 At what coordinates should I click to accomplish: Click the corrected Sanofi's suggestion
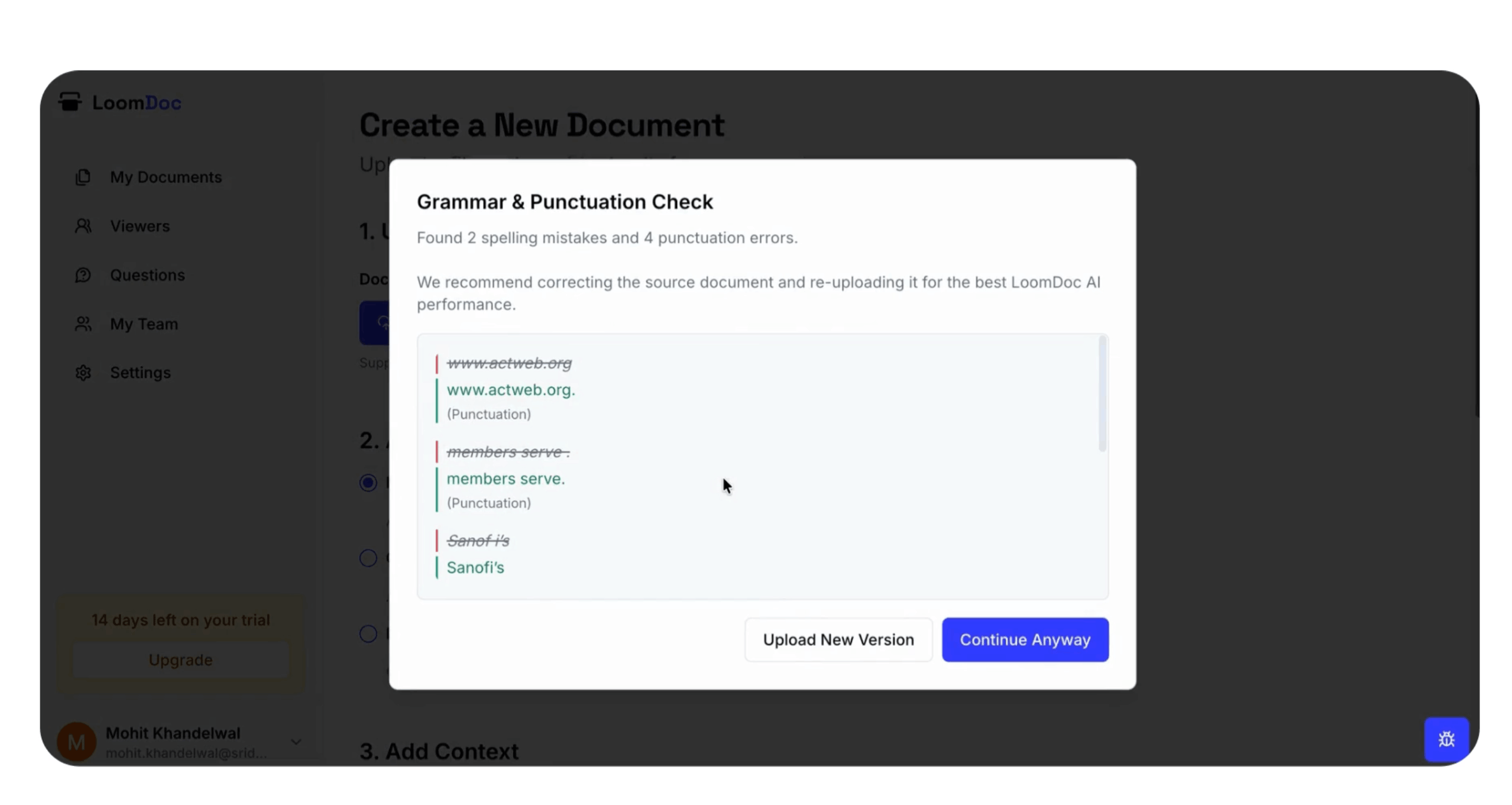(x=475, y=567)
